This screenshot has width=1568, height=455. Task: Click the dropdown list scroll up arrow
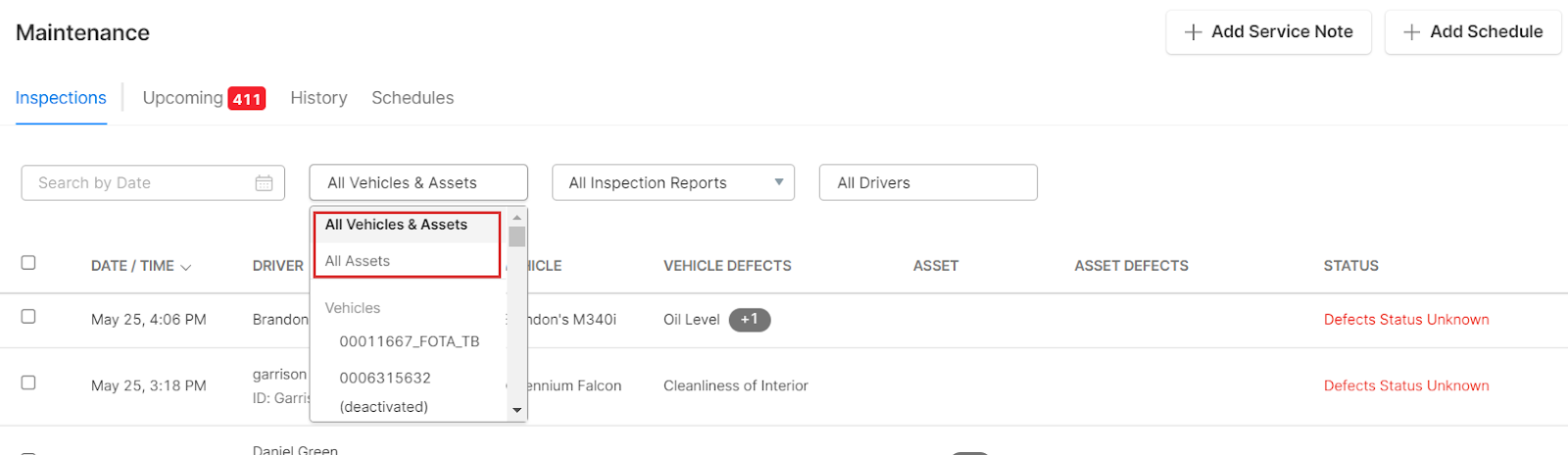[516, 218]
